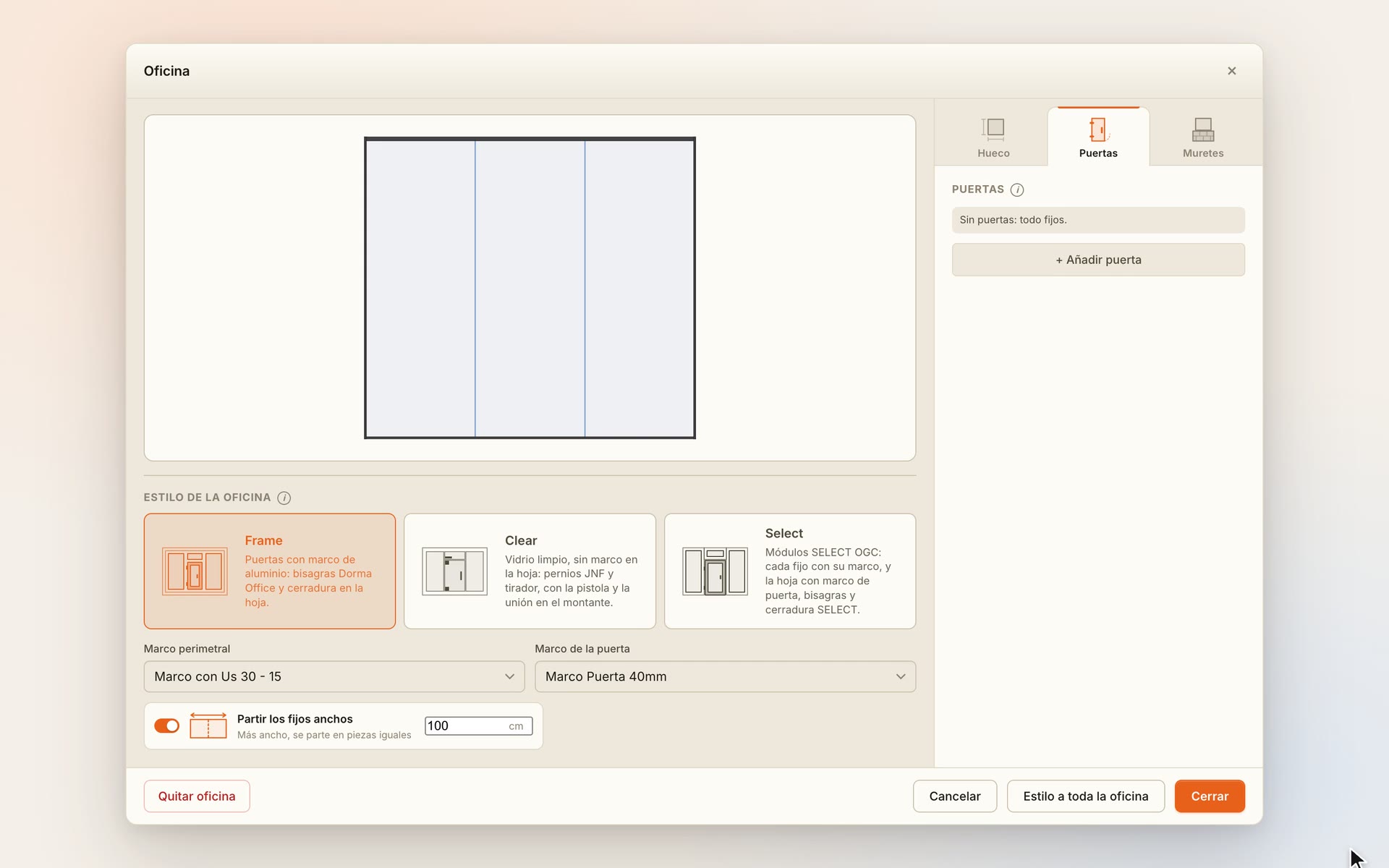The width and height of the screenshot is (1389, 868).
Task: Toggle Partir los fijos anchos switch
Action: click(167, 726)
